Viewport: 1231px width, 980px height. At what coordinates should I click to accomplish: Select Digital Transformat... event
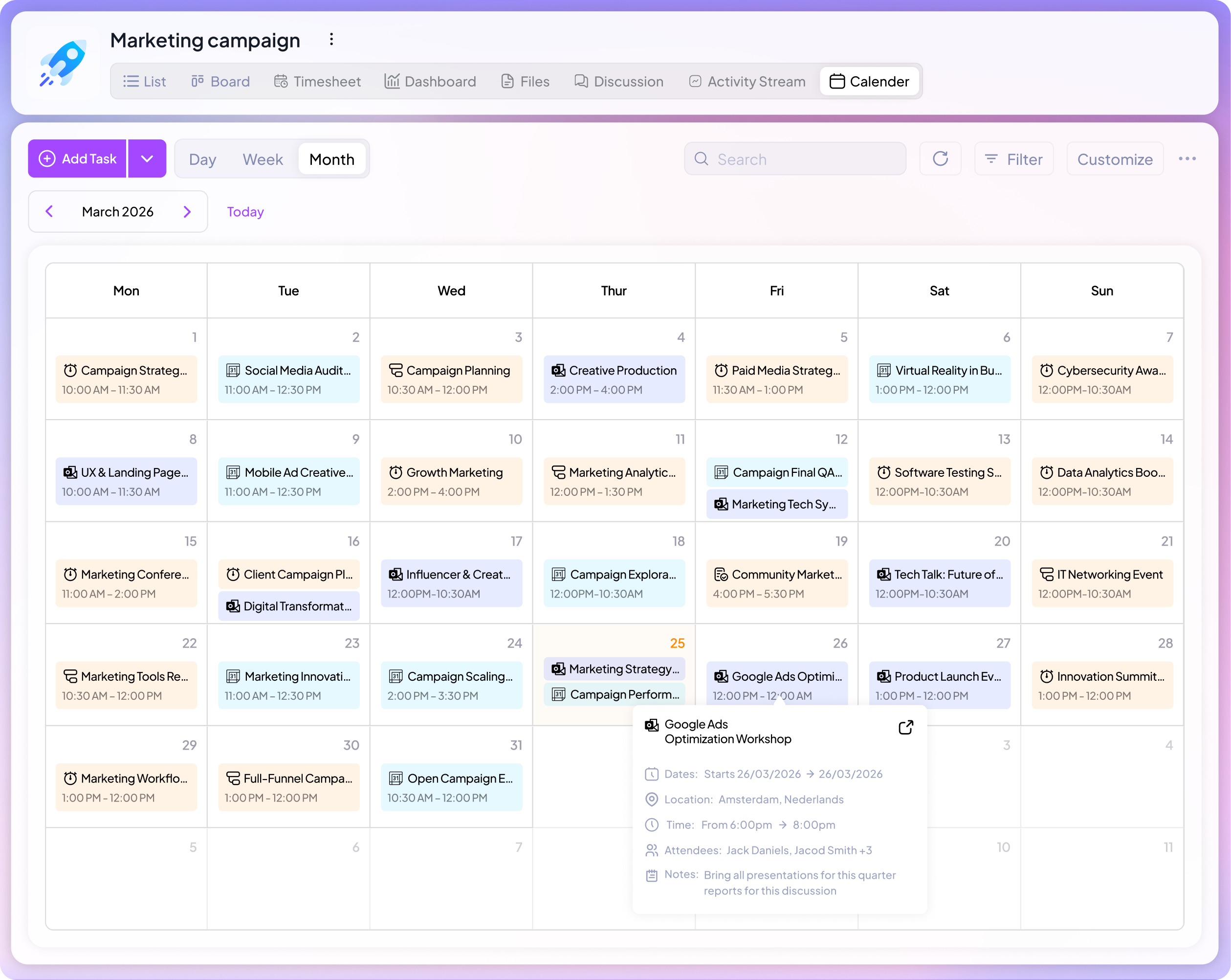pyautogui.click(x=289, y=606)
